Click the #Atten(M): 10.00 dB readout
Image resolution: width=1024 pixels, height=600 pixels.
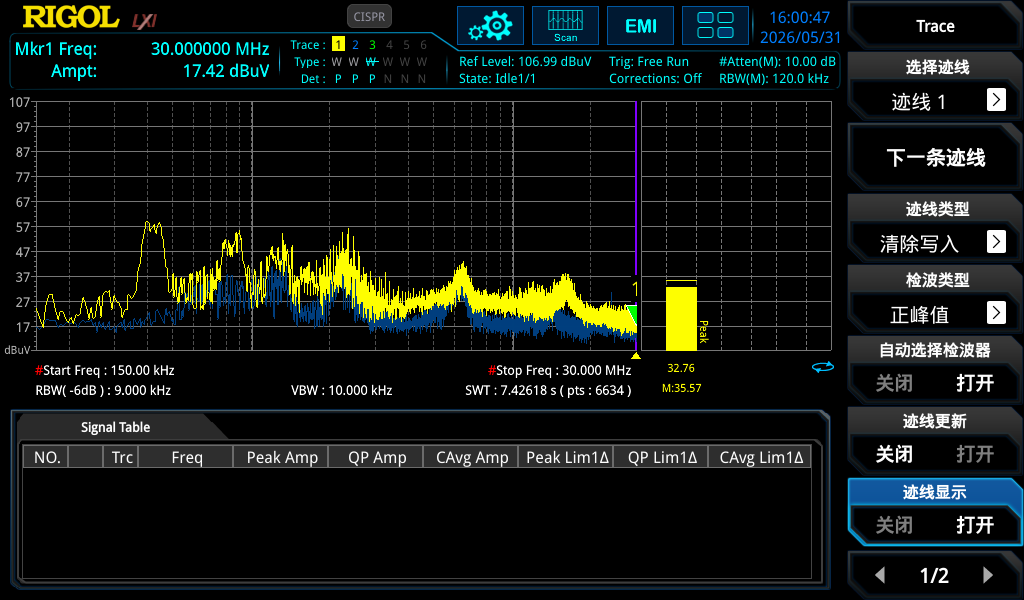tap(777, 61)
